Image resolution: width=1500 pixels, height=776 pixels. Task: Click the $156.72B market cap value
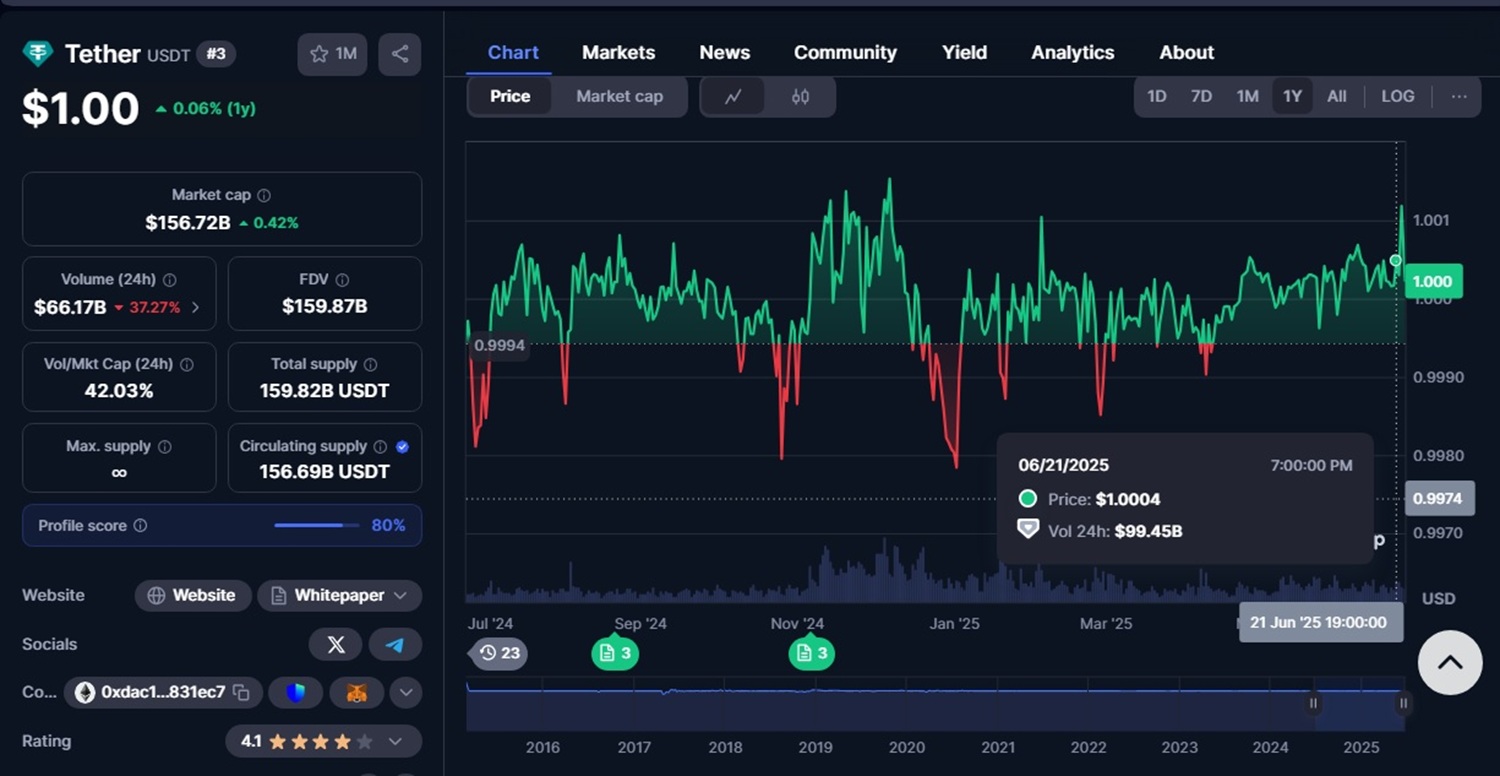click(x=188, y=223)
